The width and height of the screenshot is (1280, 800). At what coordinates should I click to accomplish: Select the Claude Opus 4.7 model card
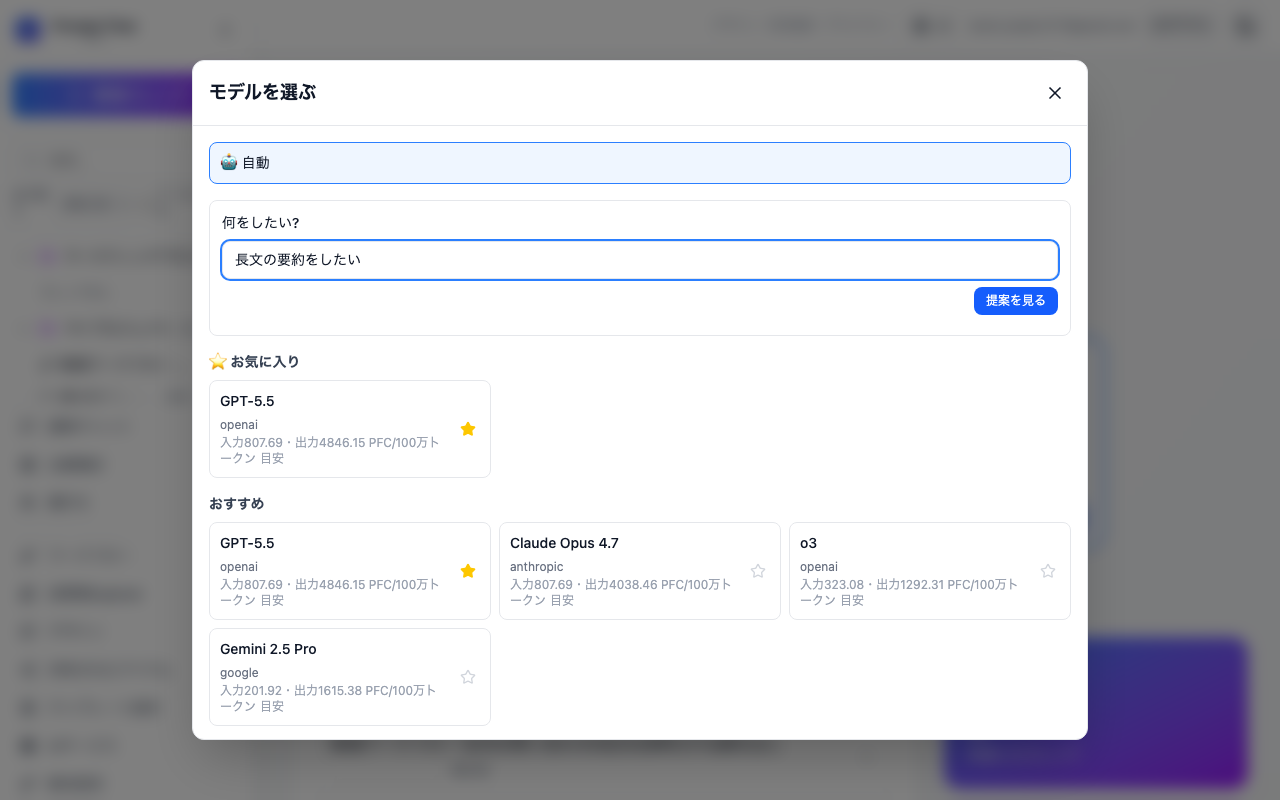(x=640, y=571)
